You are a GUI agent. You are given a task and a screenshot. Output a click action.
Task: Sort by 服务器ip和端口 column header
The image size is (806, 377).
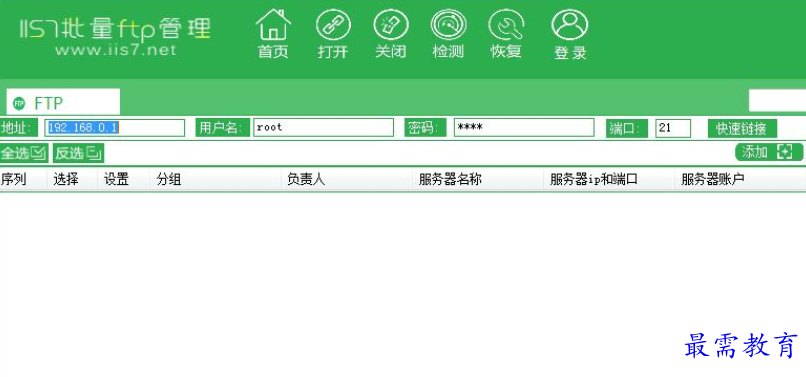point(609,179)
